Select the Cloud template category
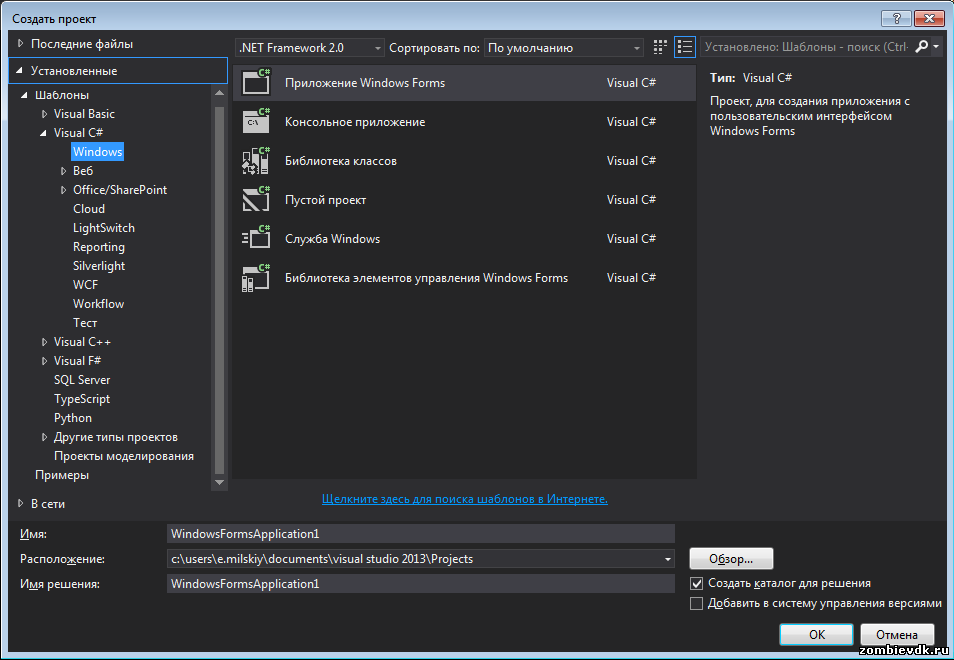Viewport: 954px width, 660px height. coord(89,209)
